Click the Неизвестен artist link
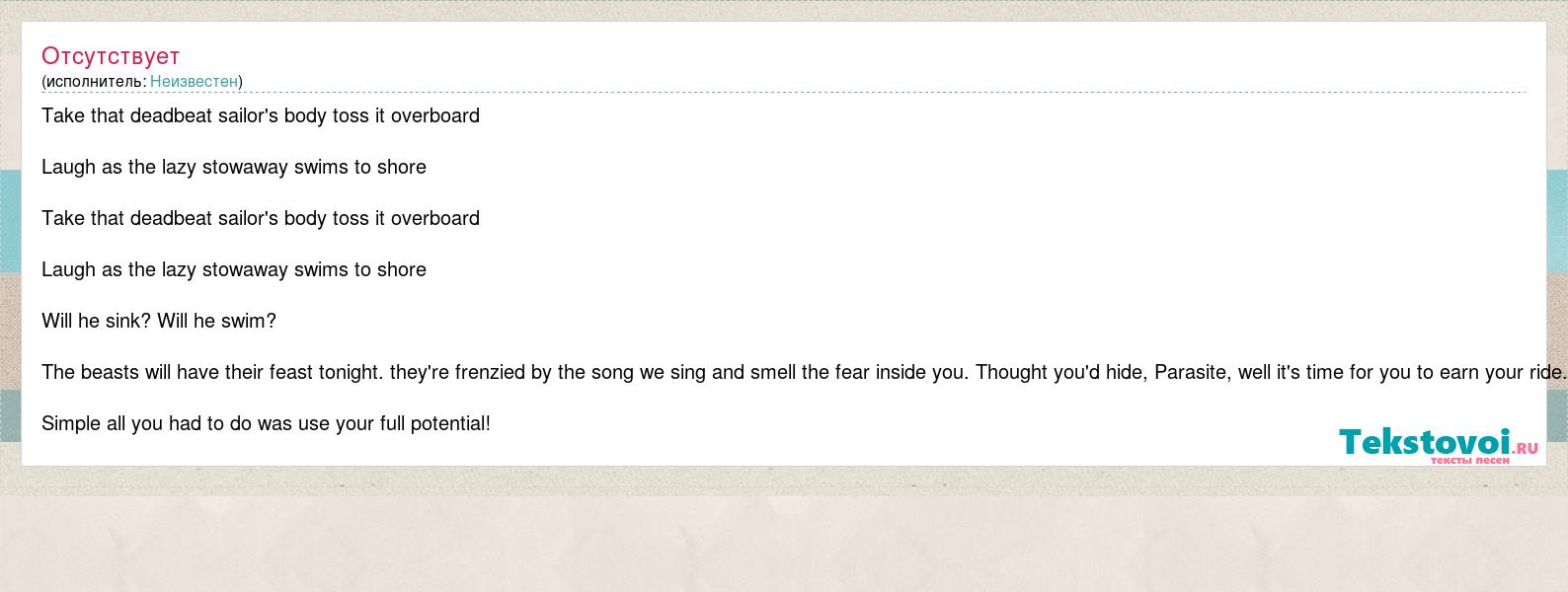 pyautogui.click(x=194, y=81)
